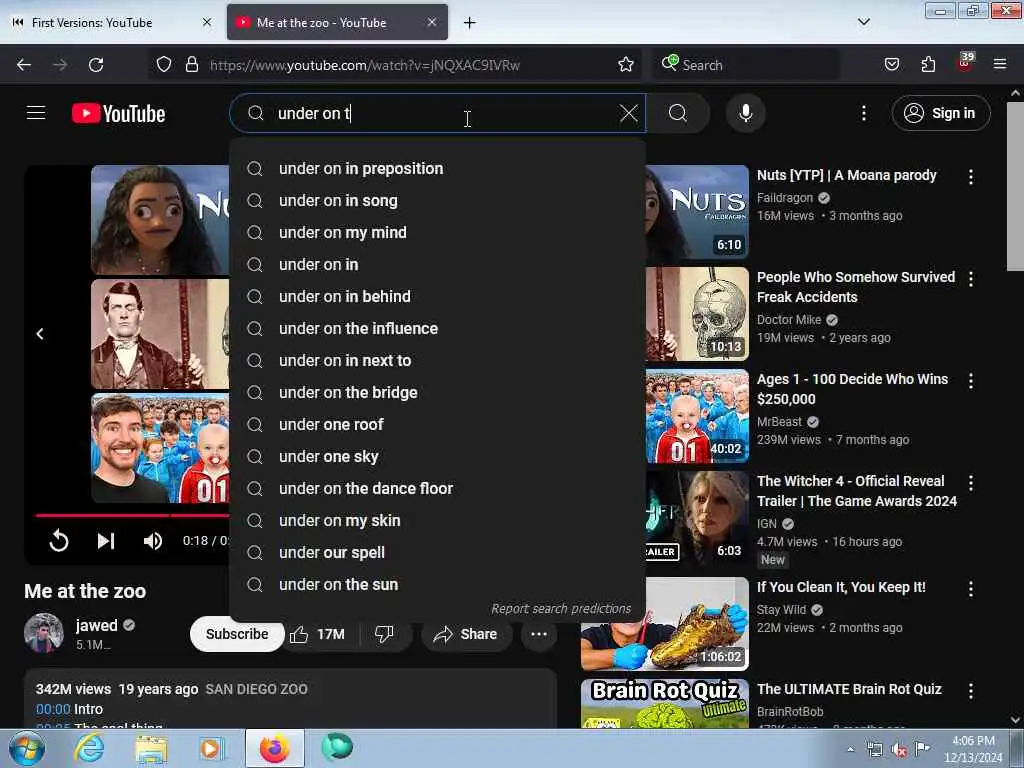Show previous endscreen suggestions arrow

click(40, 334)
